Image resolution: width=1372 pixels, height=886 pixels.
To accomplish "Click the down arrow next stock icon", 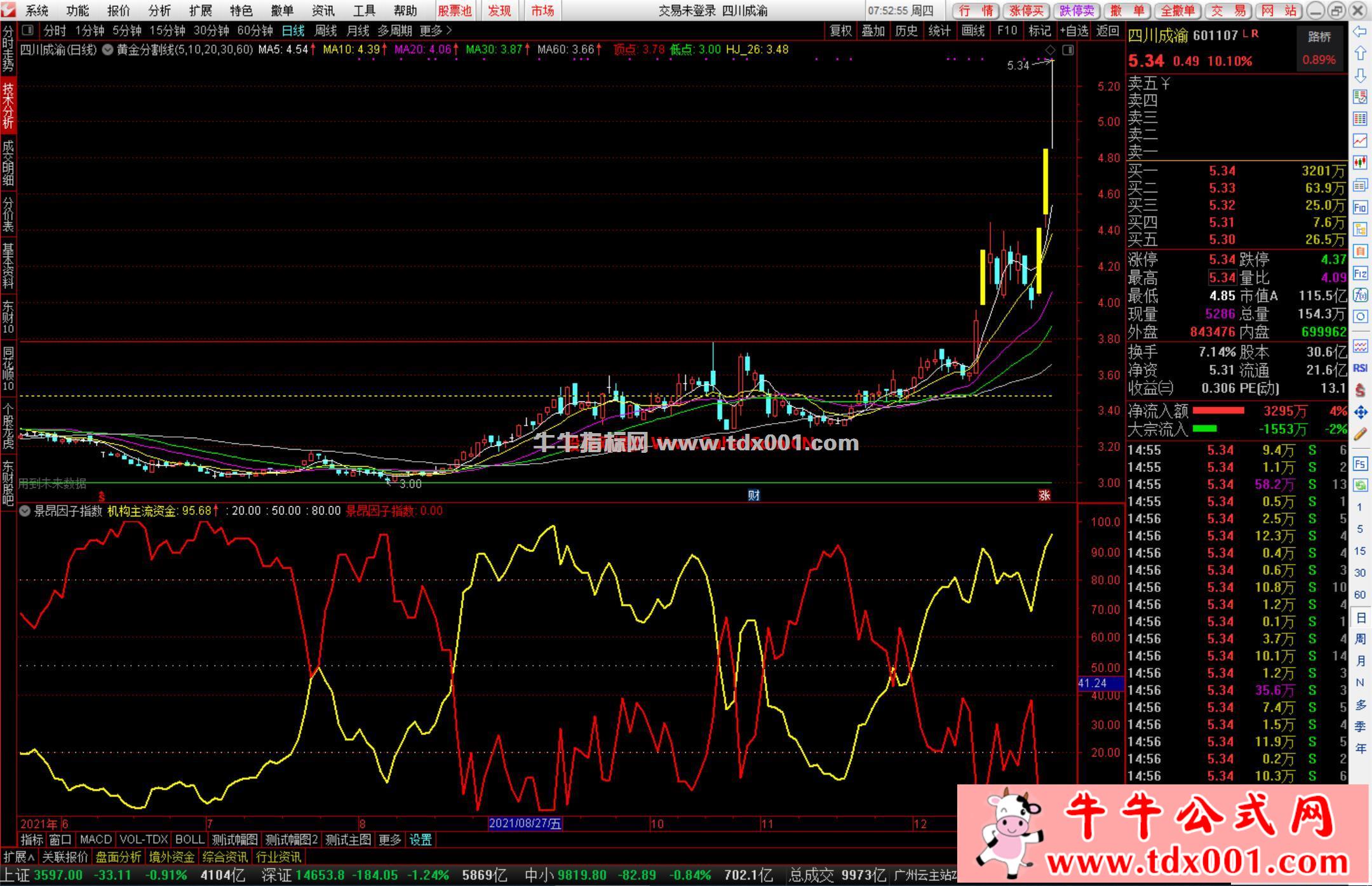I will [1360, 75].
